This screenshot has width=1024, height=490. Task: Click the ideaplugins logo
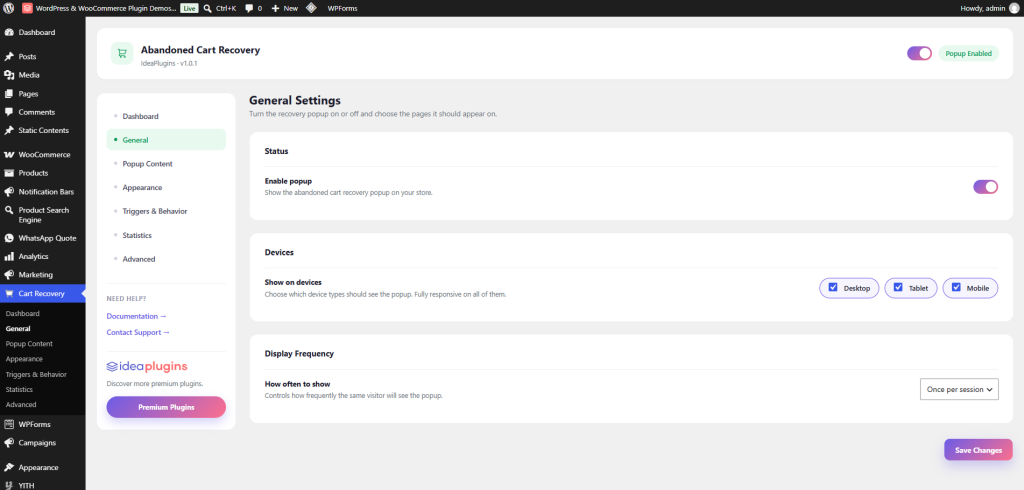147,366
